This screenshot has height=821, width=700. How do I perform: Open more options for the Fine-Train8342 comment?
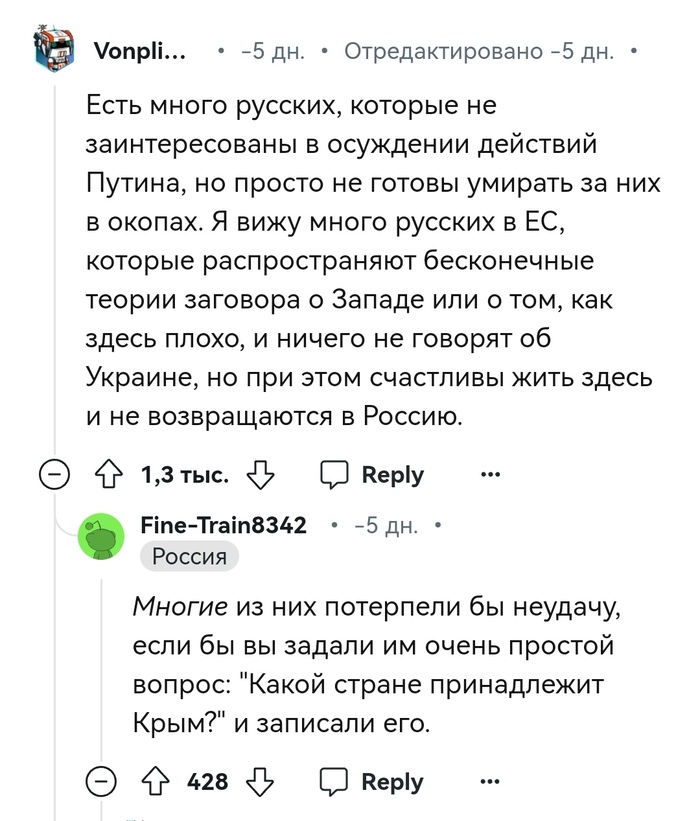click(490, 781)
